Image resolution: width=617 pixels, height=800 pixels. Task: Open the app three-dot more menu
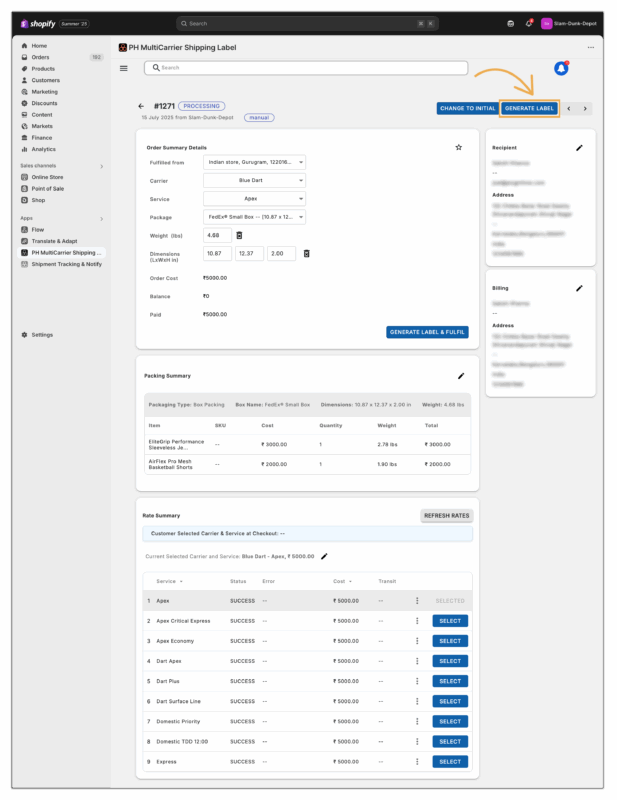pyautogui.click(x=590, y=47)
